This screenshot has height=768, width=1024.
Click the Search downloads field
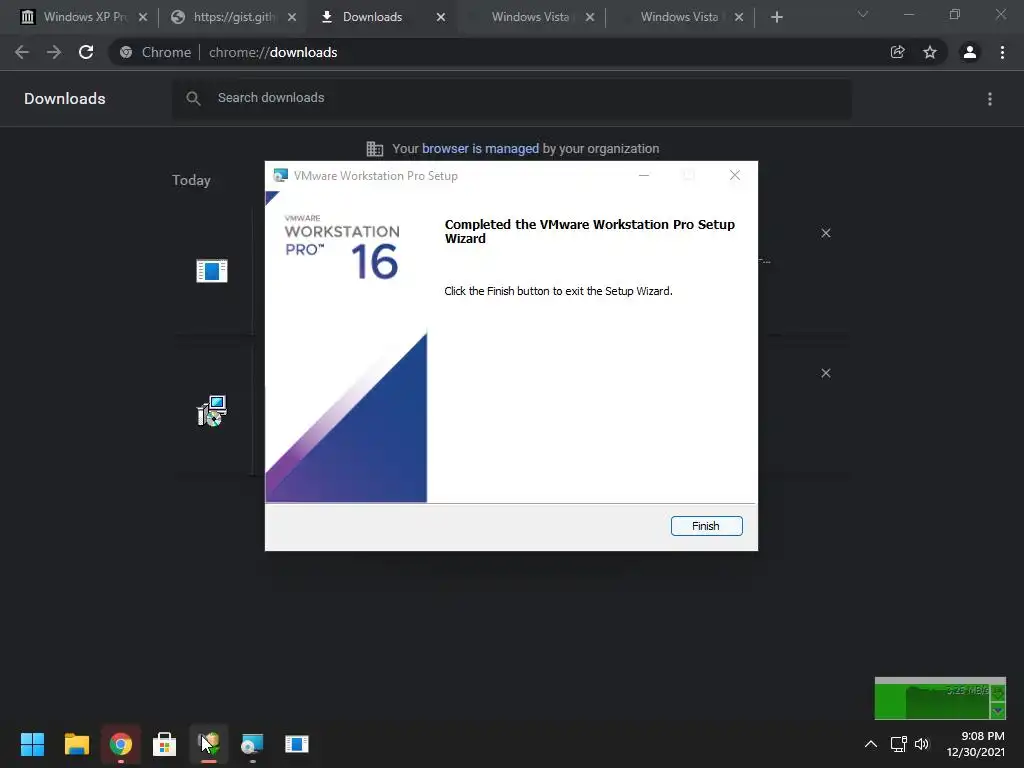tap(512, 98)
